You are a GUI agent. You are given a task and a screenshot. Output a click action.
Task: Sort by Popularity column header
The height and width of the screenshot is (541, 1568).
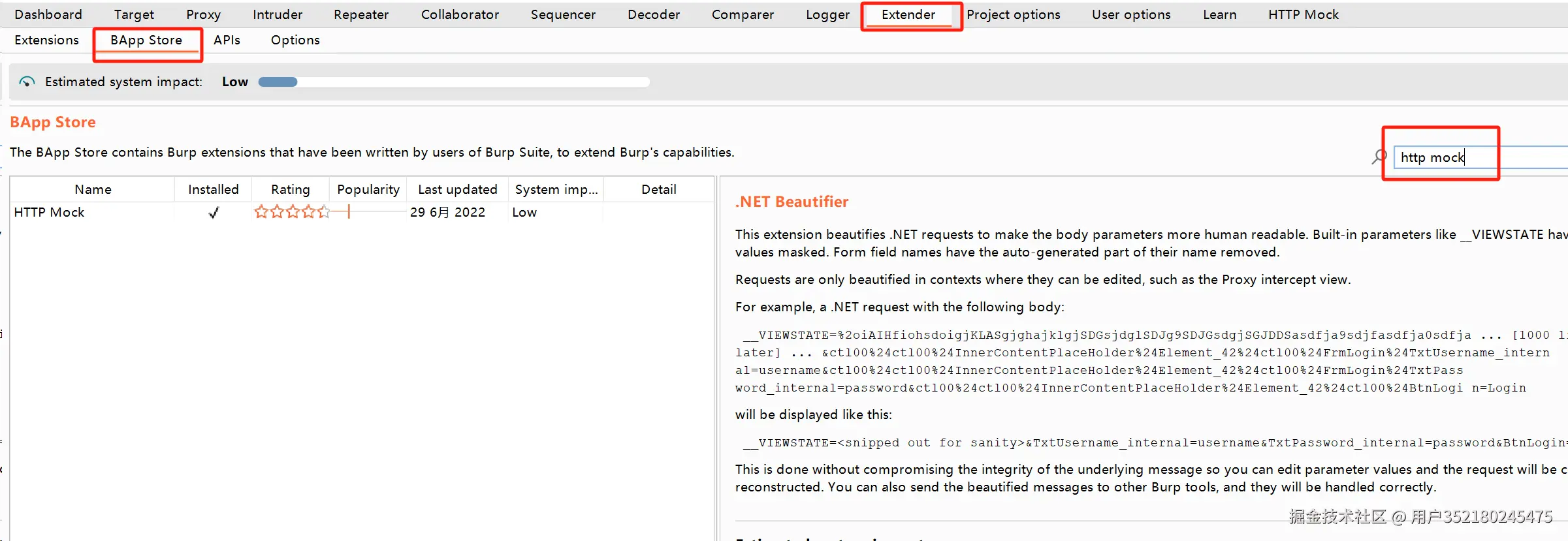pos(368,189)
